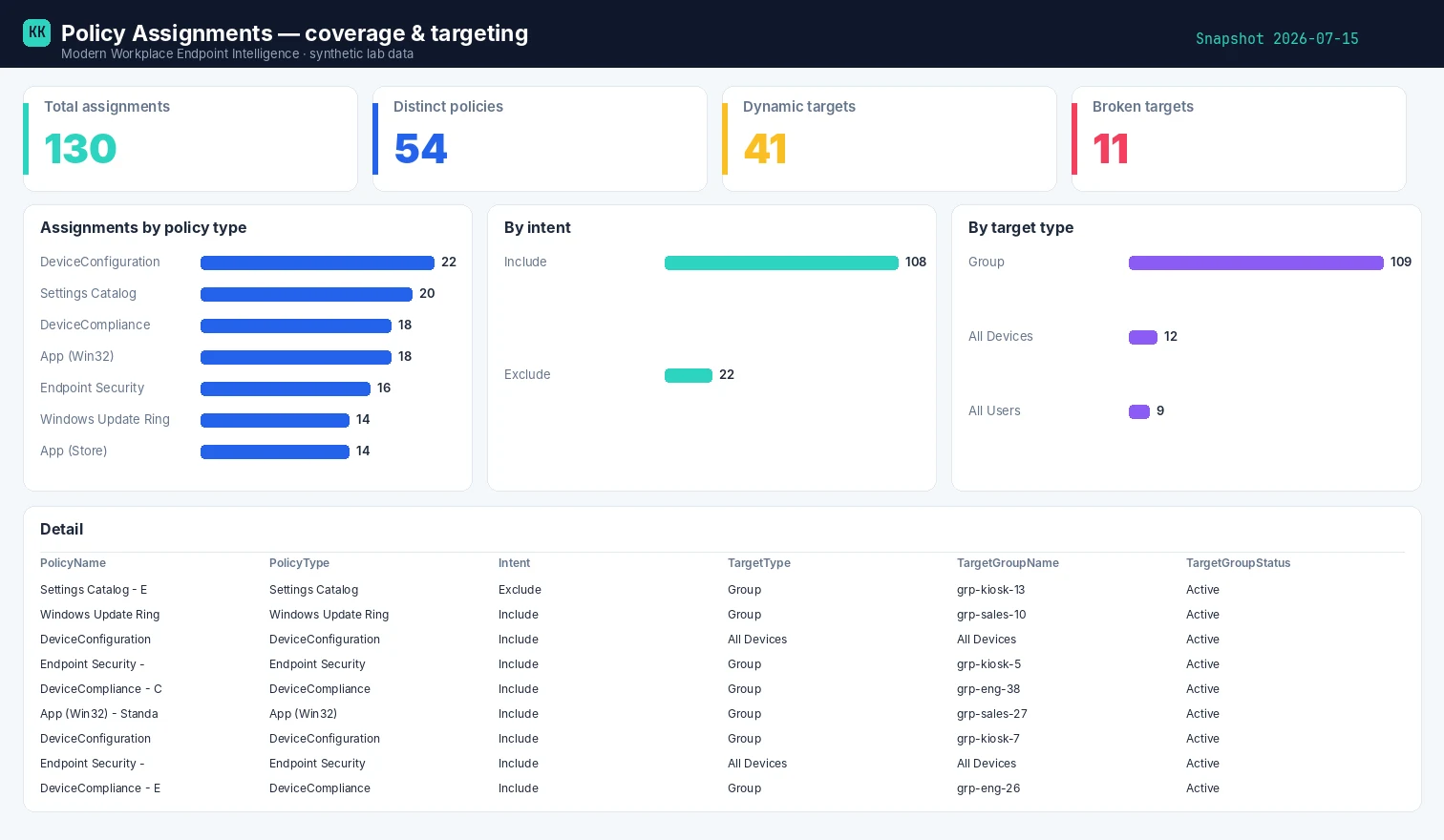Image resolution: width=1444 pixels, height=840 pixels.
Task: Click the value 108 next to Include bar
Action: (916, 262)
